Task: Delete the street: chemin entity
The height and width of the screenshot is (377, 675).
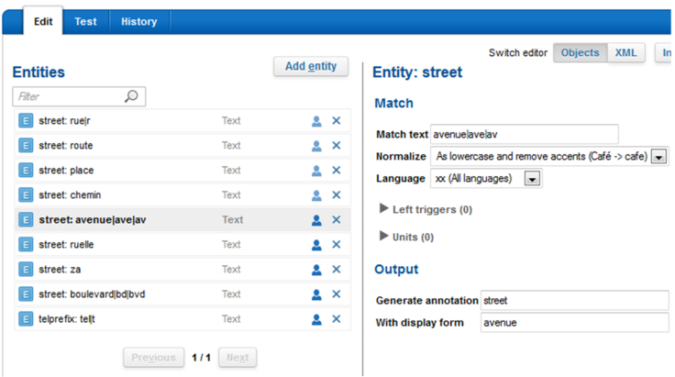Action: (336, 195)
